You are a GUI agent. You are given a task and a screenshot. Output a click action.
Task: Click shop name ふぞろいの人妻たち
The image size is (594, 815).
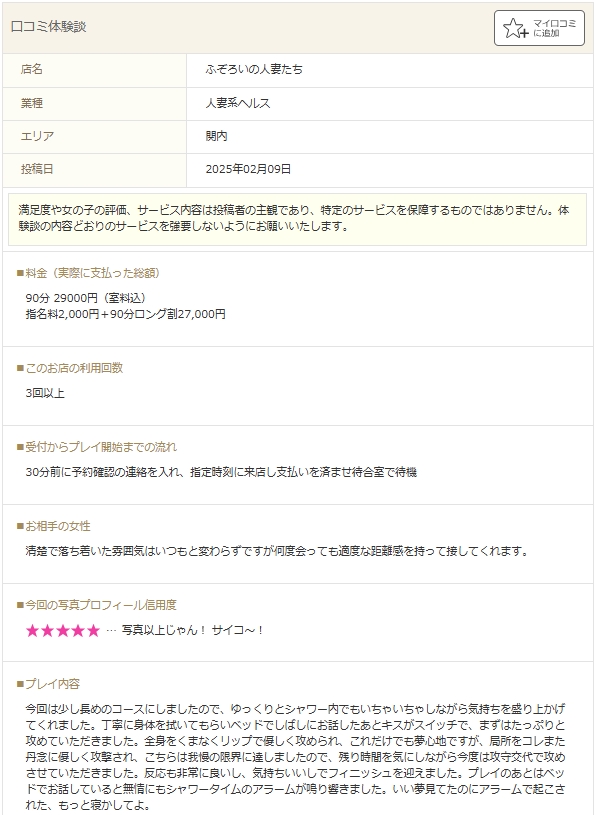pyautogui.click(x=254, y=69)
